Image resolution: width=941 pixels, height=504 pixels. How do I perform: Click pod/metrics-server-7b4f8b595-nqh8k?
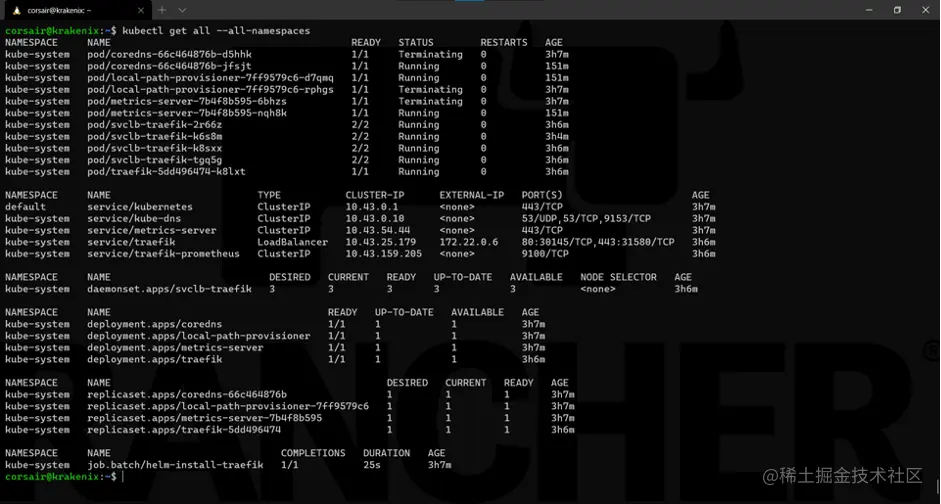(x=187, y=113)
